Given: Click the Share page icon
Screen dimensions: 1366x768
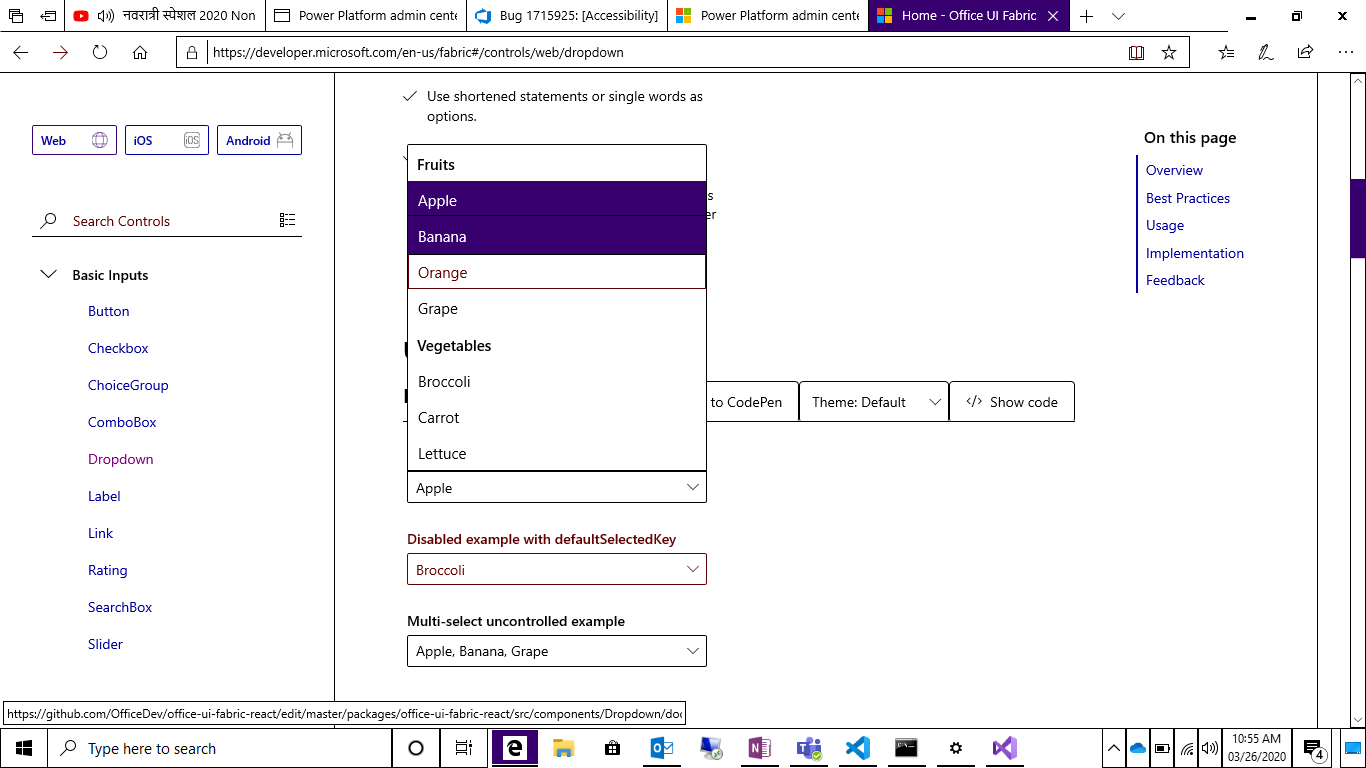Looking at the screenshot, I should pos(1305,52).
